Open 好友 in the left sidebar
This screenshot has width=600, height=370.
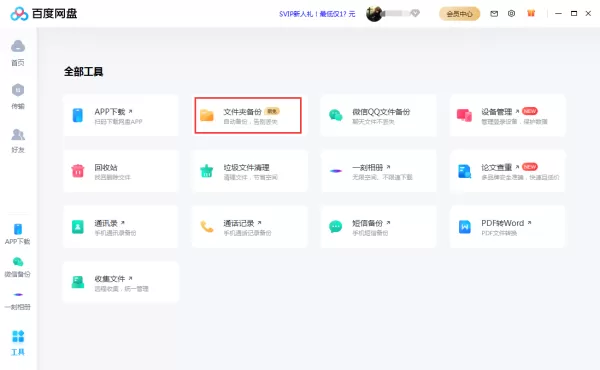[18, 140]
